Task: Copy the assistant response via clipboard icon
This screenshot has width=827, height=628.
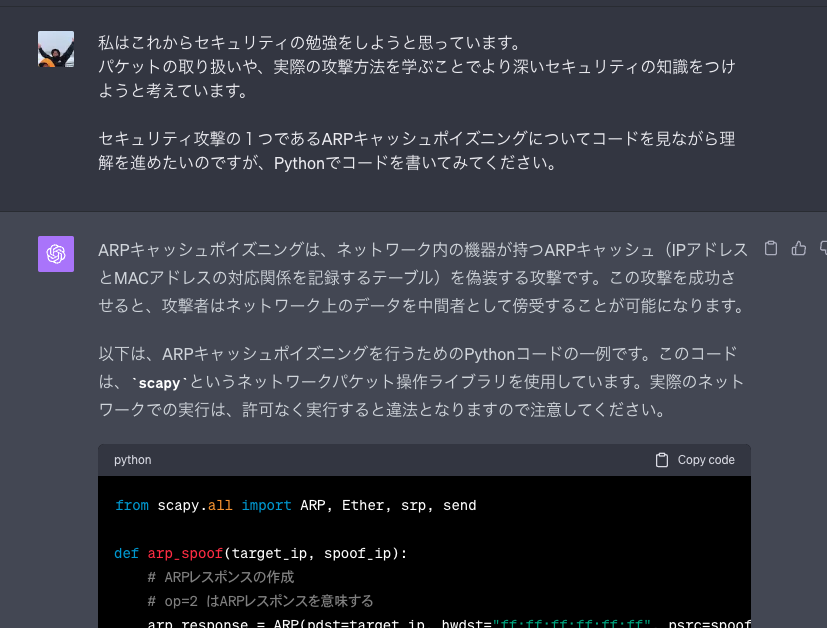Action: click(x=771, y=248)
